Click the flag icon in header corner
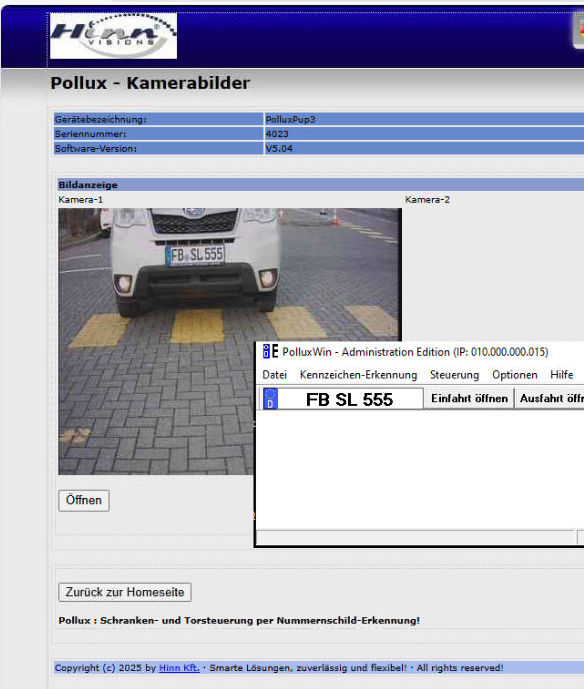 tap(579, 30)
